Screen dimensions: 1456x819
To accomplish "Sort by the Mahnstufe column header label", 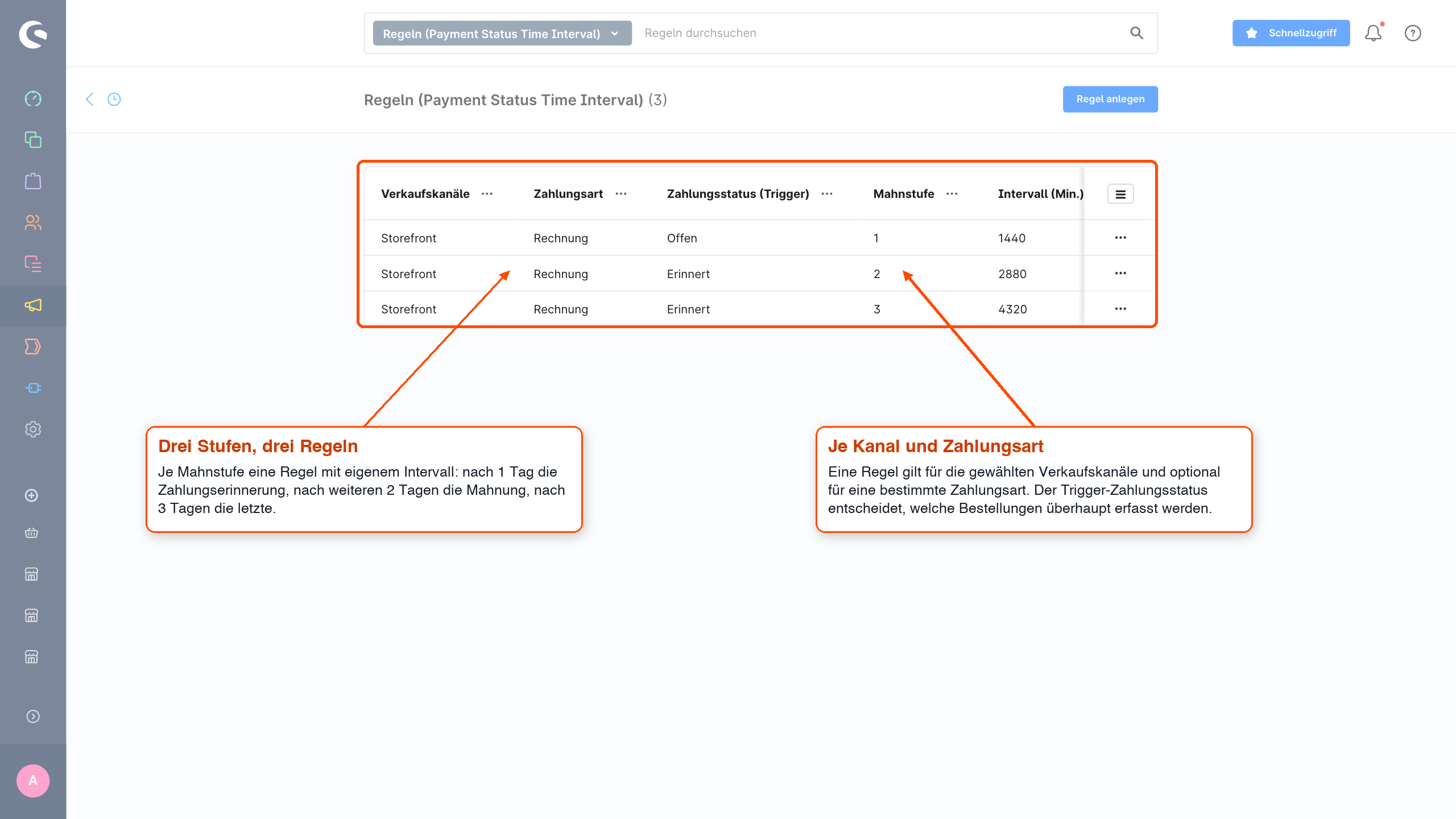I will coord(904,194).
